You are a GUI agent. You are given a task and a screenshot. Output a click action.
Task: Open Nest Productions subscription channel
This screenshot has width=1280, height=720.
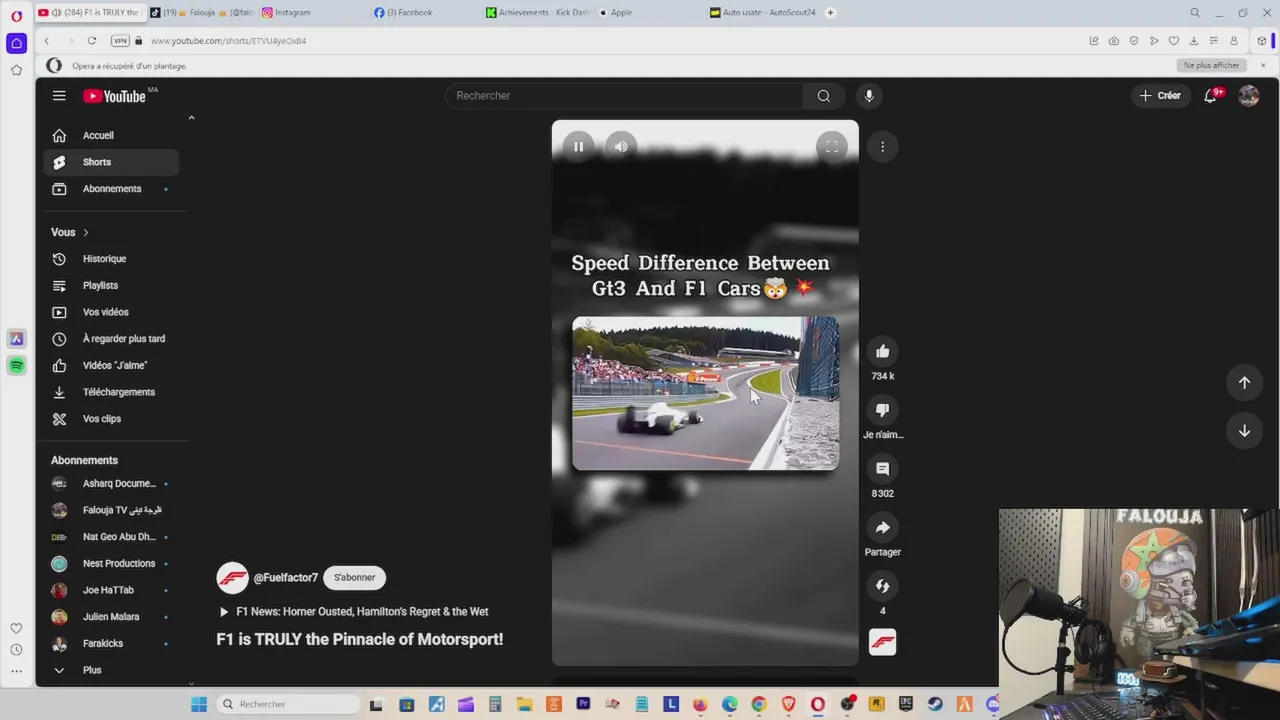pyautogui.click(x=111, y=563)
